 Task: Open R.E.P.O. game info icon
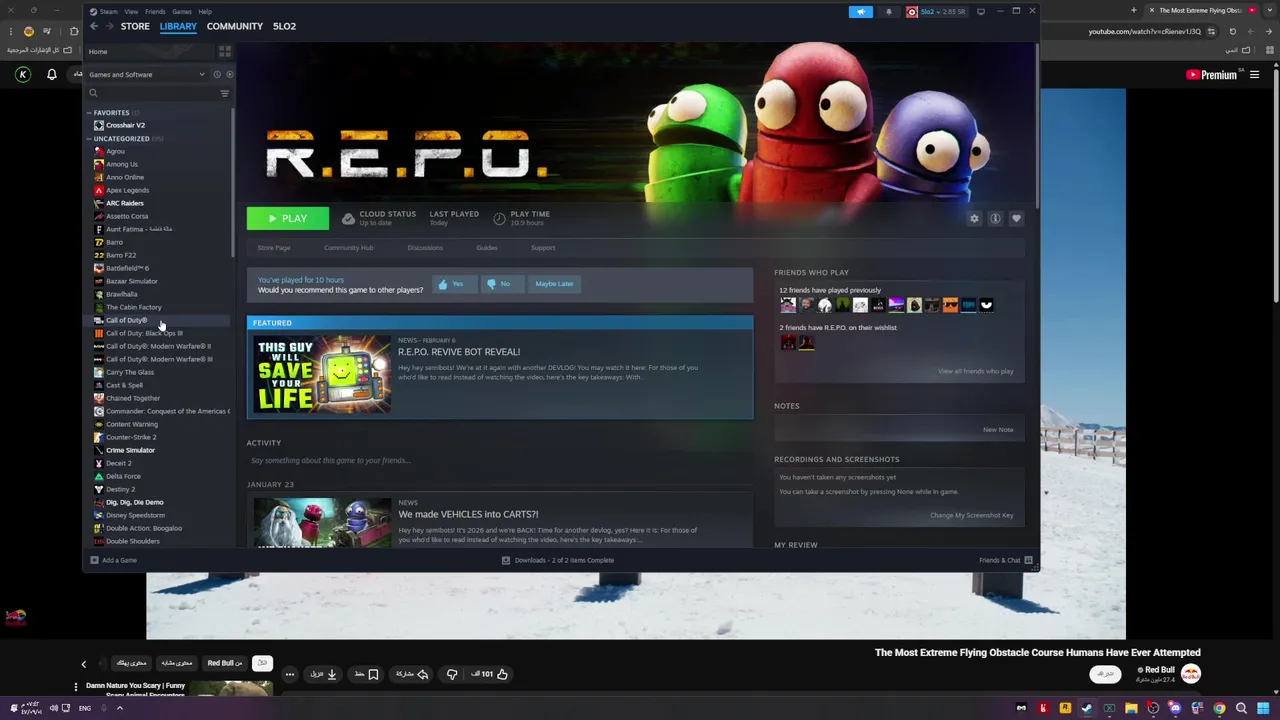pyautogui.click(x=995, y=218)
